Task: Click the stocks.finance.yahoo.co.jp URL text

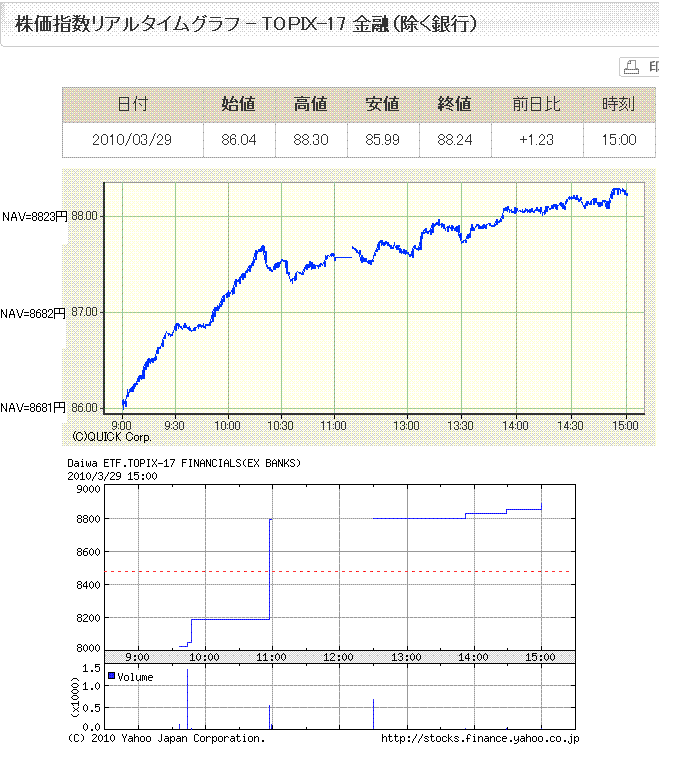Action: [479, 739]
